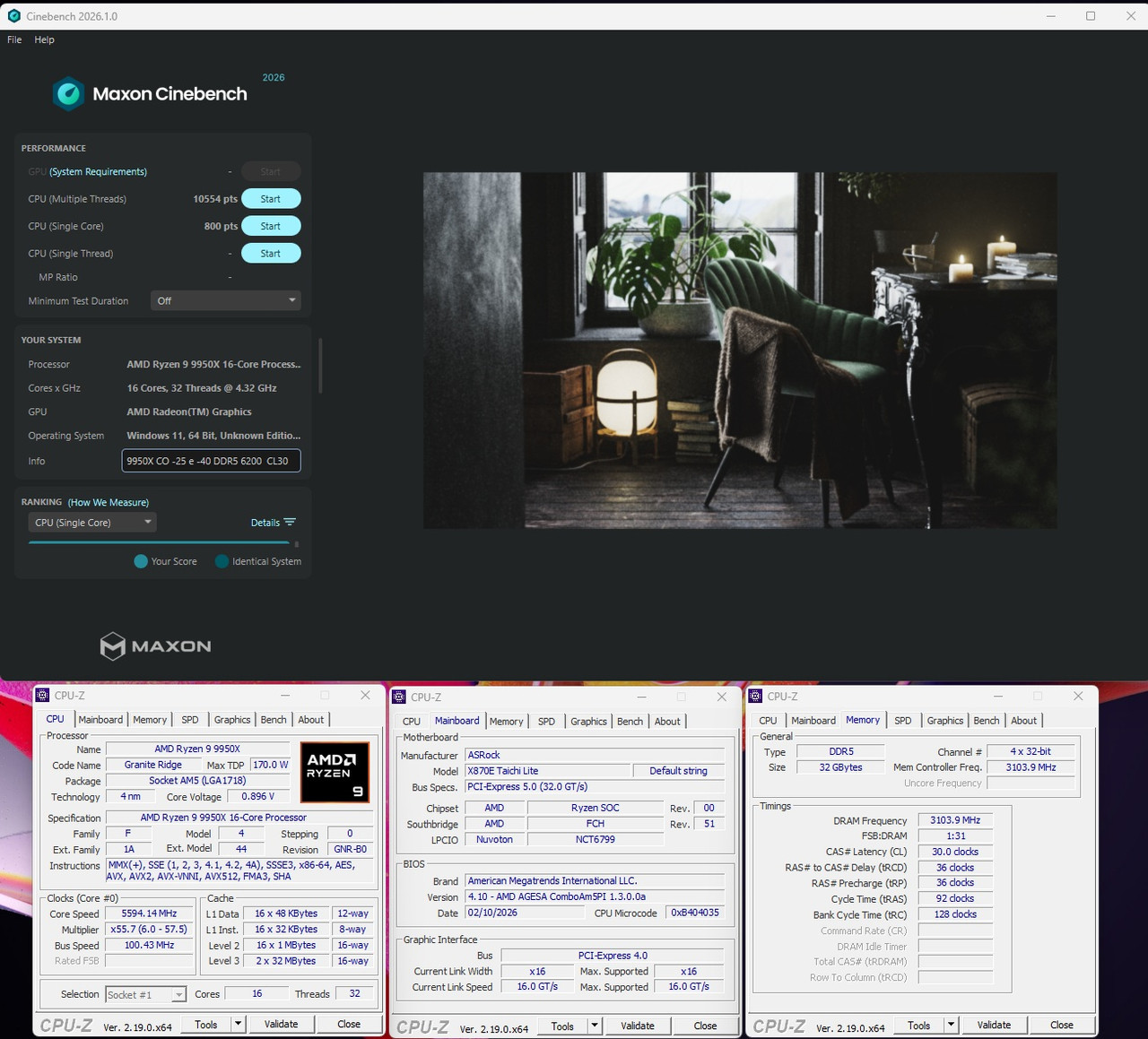Click the MAXON footer logo
This screenshot has height=1039, width=1148.
pyautogui.click(x=155, y=645)
